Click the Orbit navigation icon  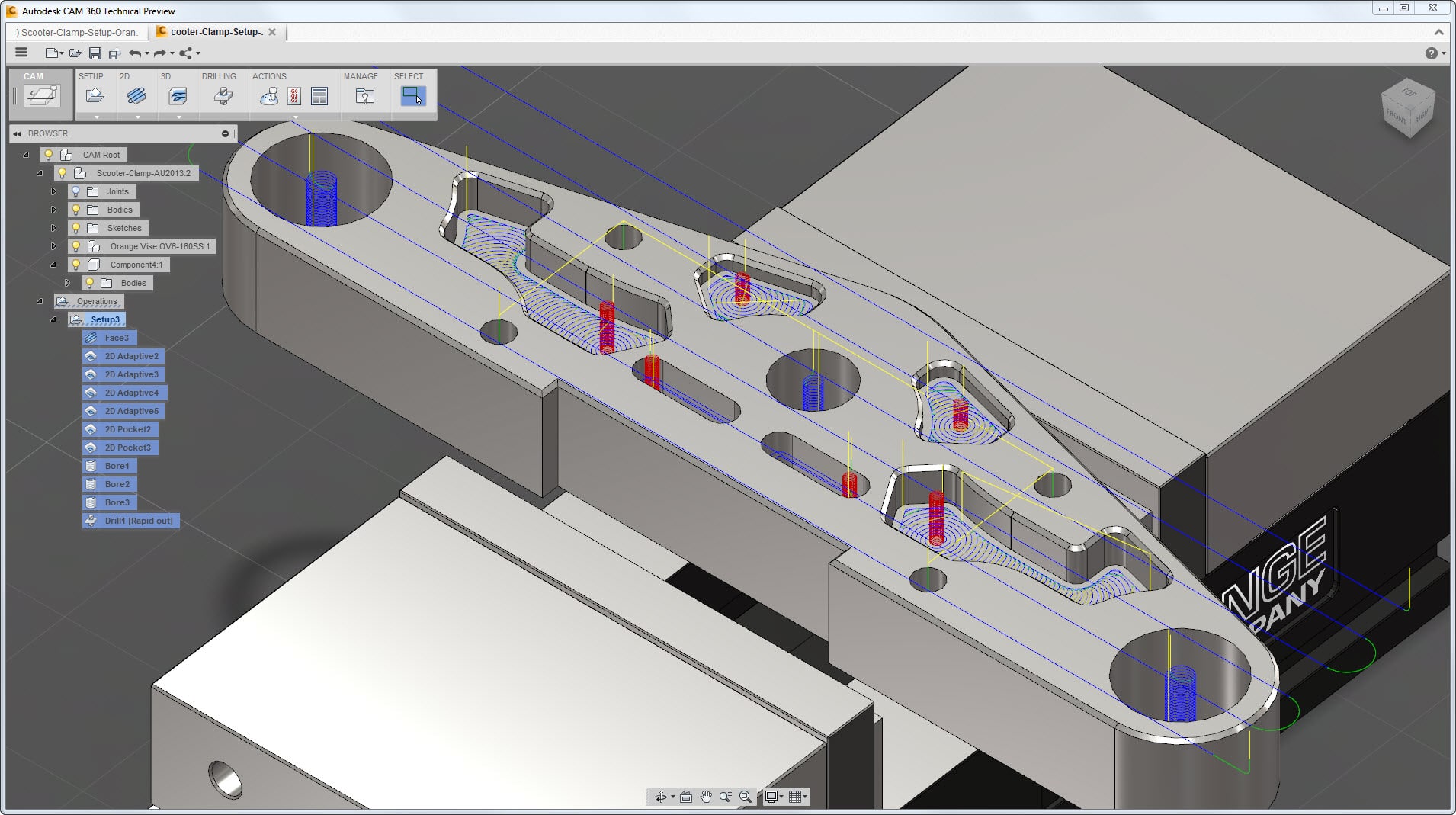coord(660,797)
